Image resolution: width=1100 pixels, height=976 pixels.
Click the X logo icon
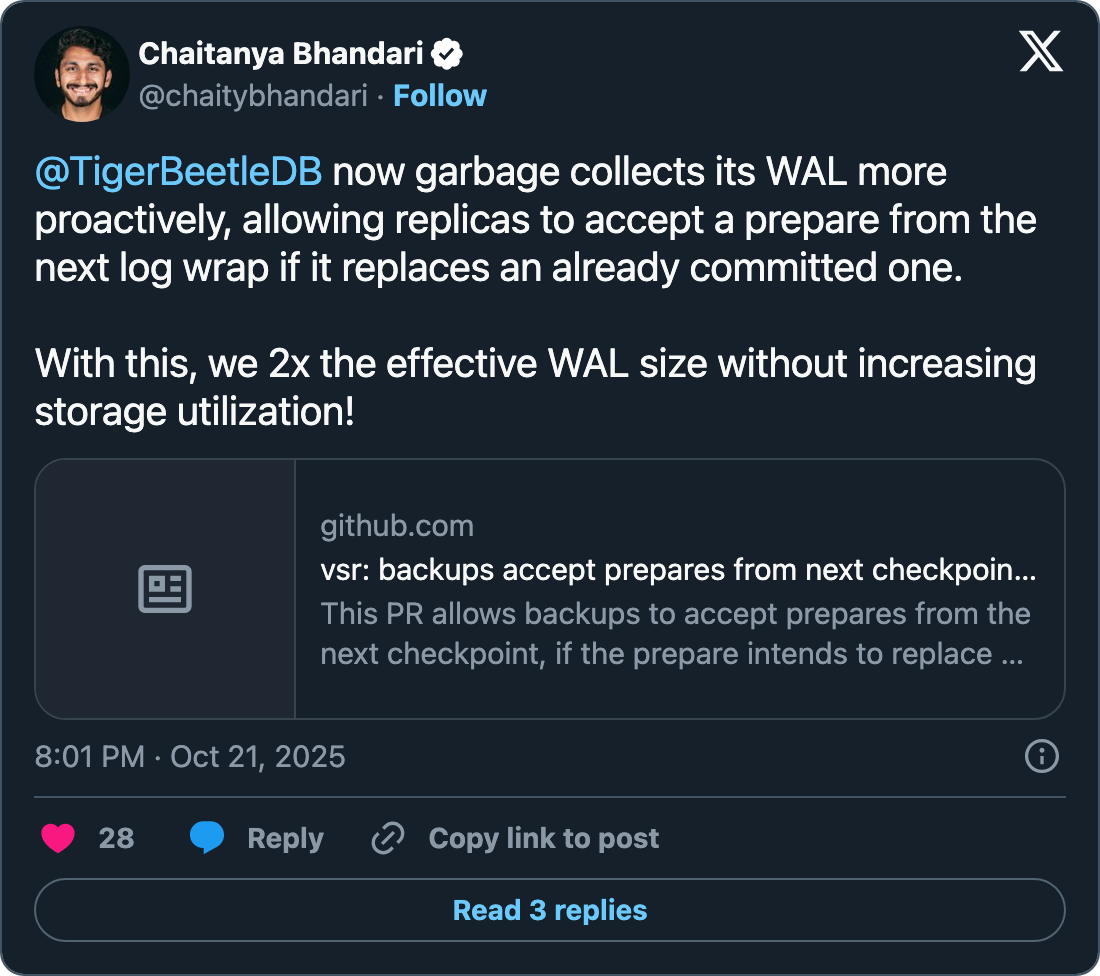1041,51
